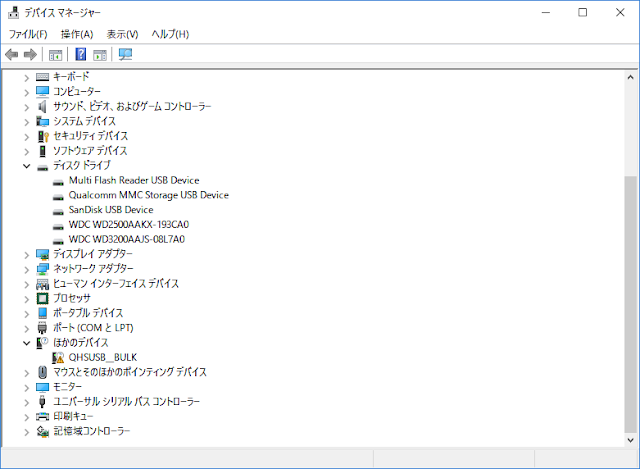Open the ヘルプ(H) menu
The image size is (640, 469).
[x=170, y=34]
